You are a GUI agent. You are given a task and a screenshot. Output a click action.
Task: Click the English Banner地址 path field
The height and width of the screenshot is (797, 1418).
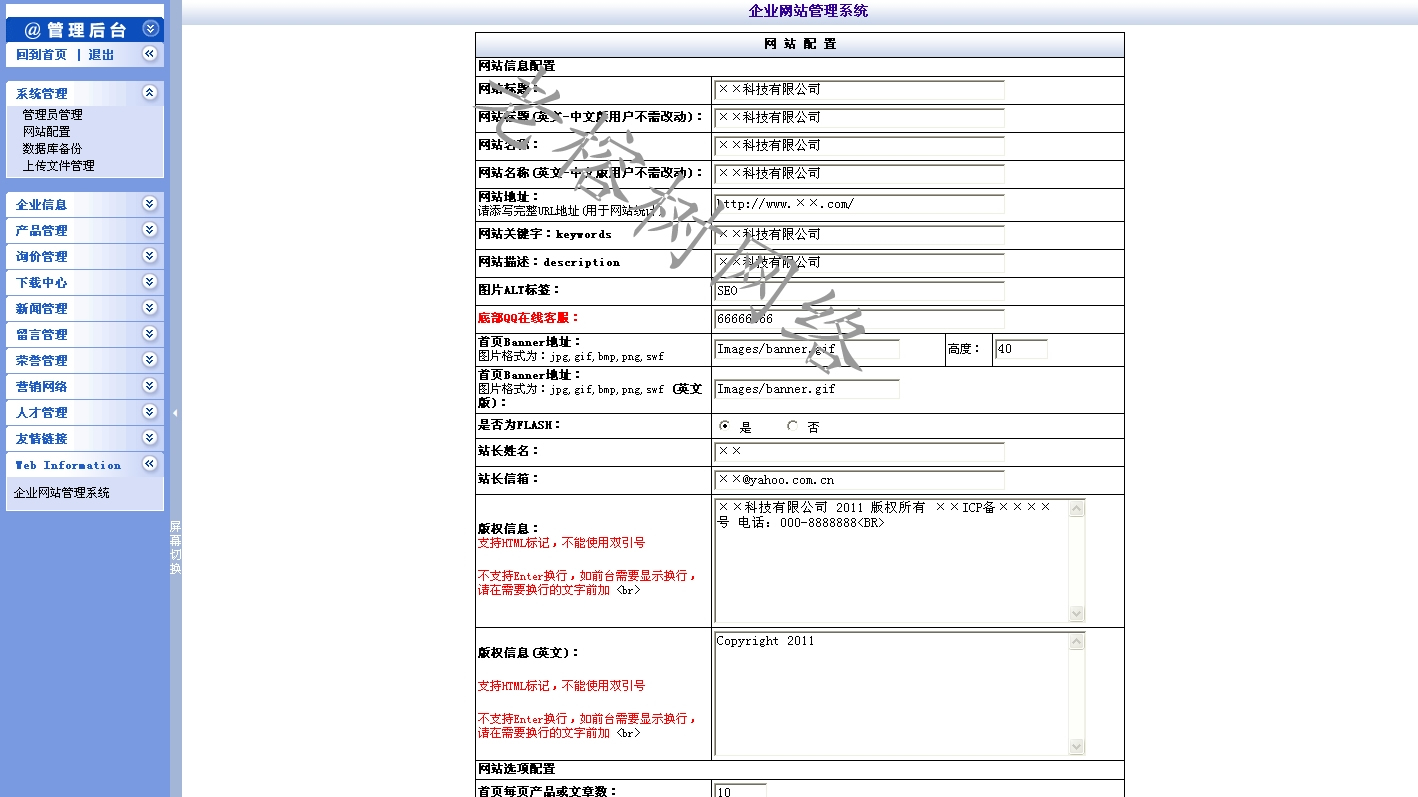pyautogui.click(x=807, y=389)
